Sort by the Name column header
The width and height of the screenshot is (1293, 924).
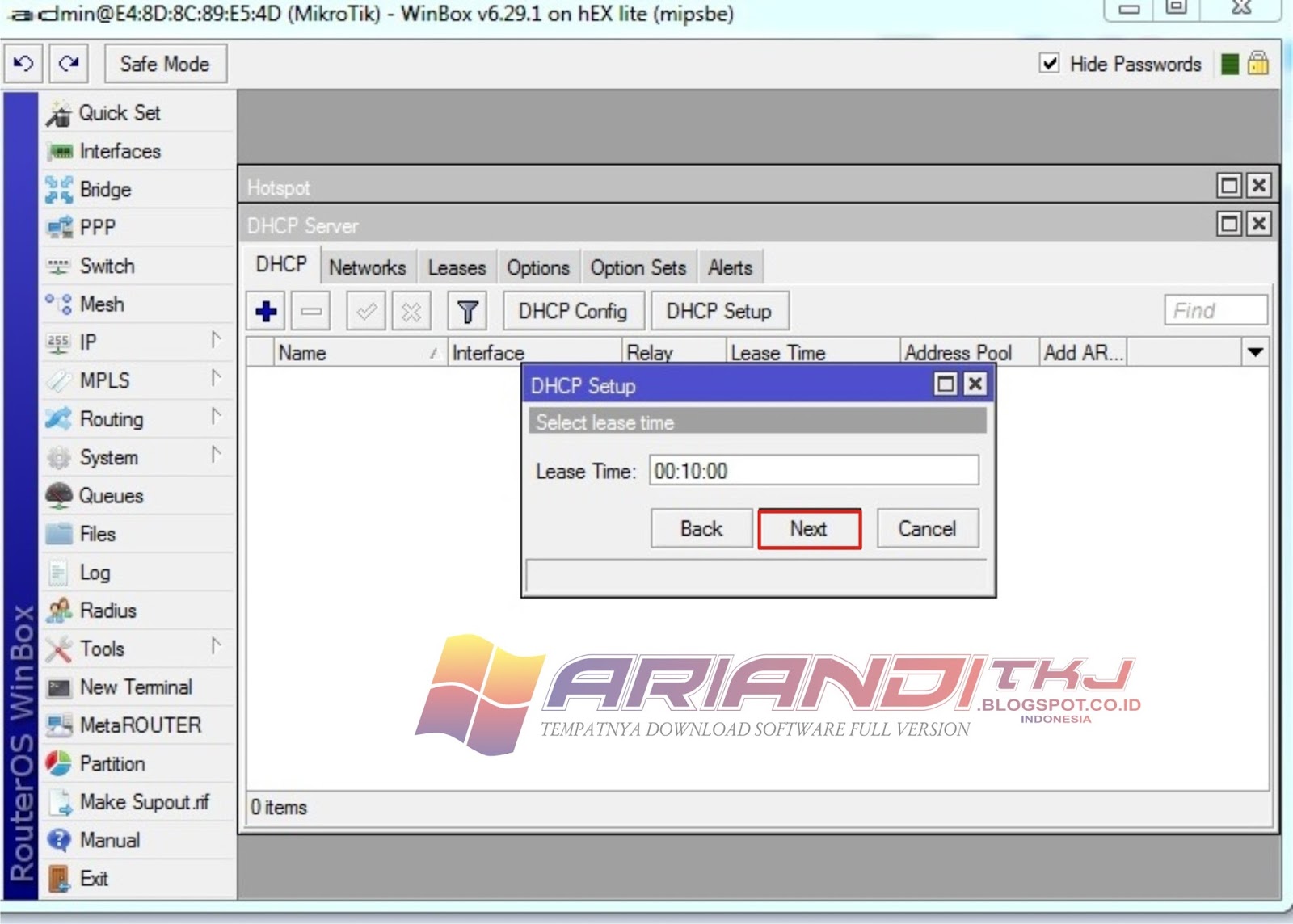coord(359,353)
